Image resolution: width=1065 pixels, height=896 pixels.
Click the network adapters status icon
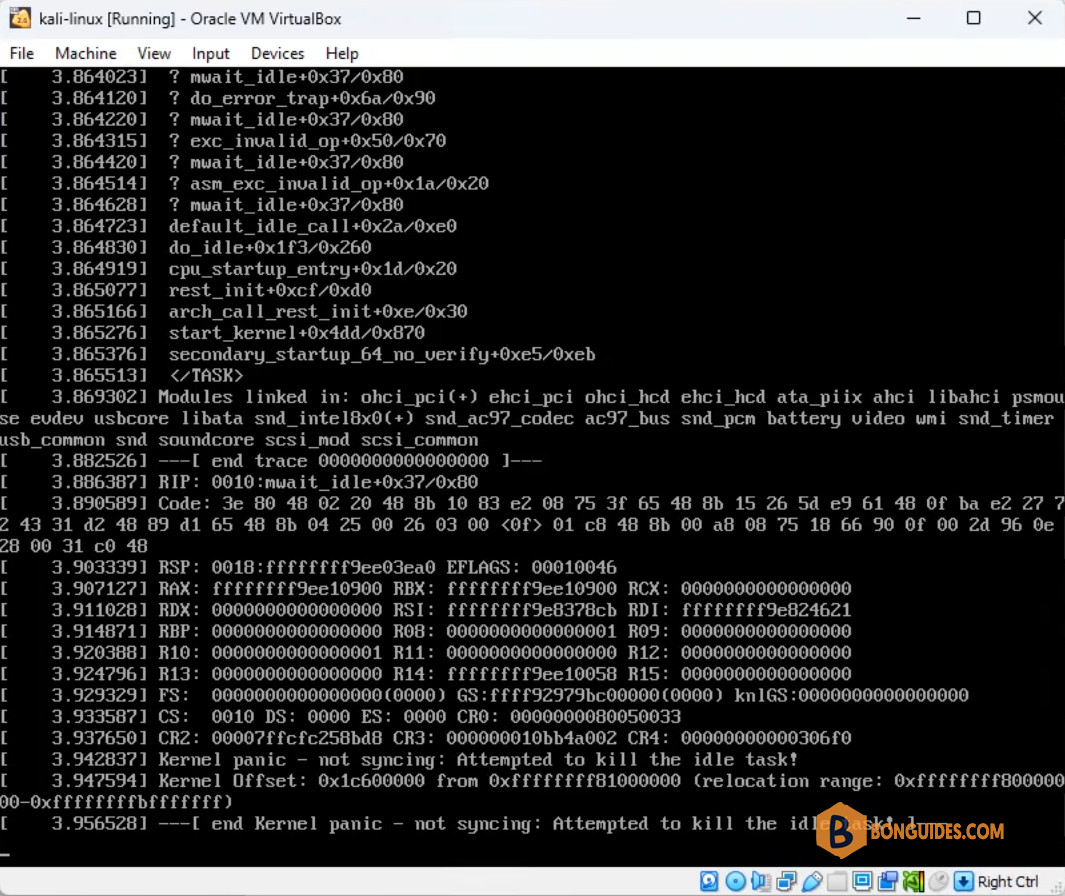pyautogui.click(x=787, y=882)
